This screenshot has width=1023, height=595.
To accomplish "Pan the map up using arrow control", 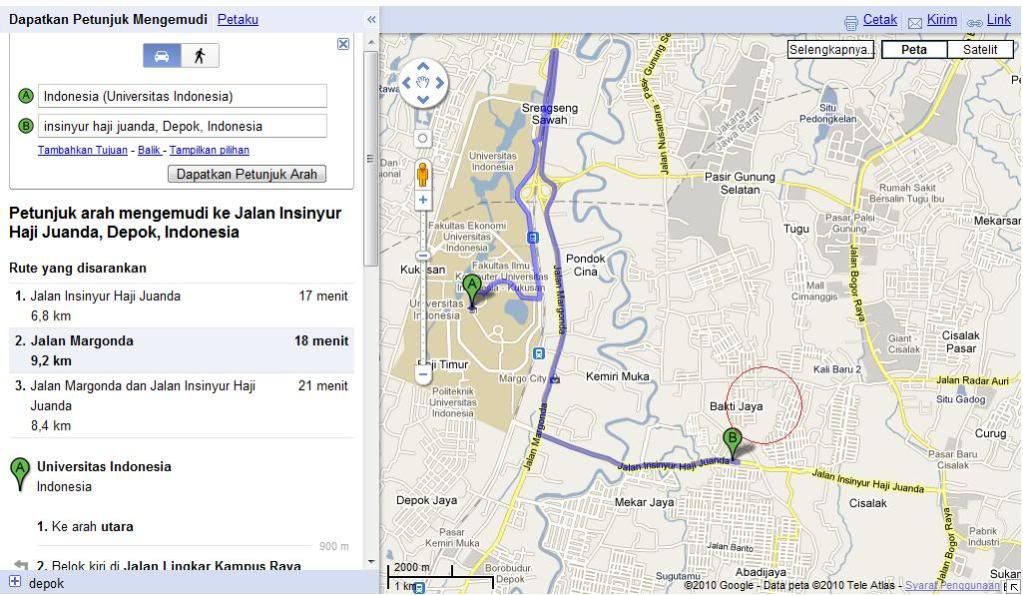I will (x=423, y=68).
